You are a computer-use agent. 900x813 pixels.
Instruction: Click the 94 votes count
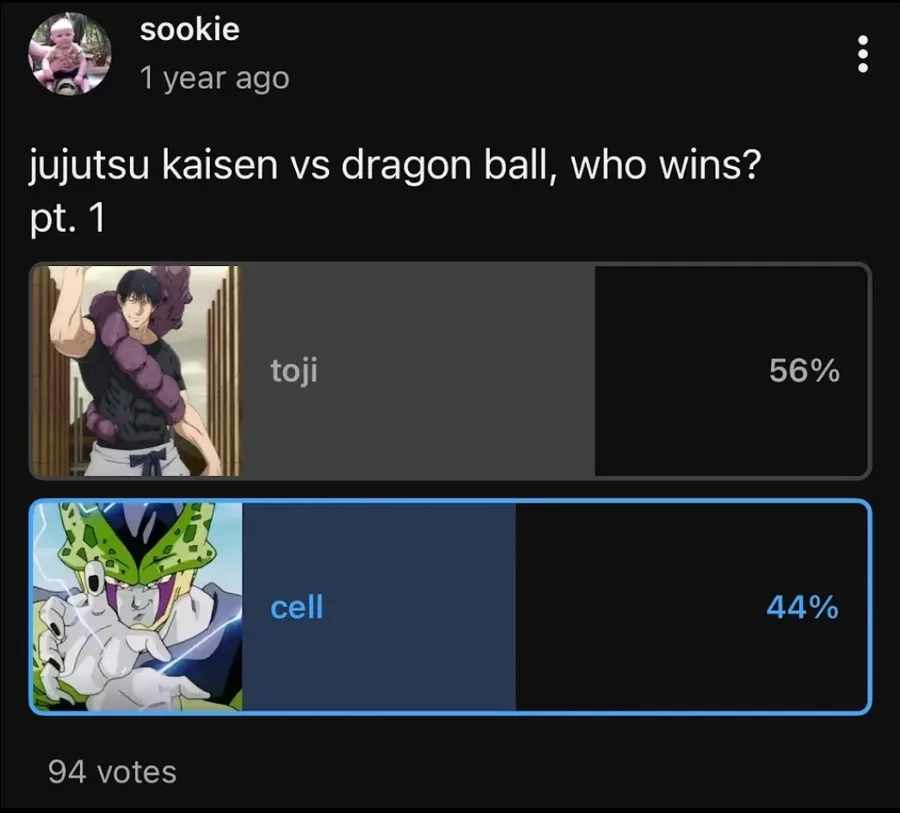[x=112, y=772]
